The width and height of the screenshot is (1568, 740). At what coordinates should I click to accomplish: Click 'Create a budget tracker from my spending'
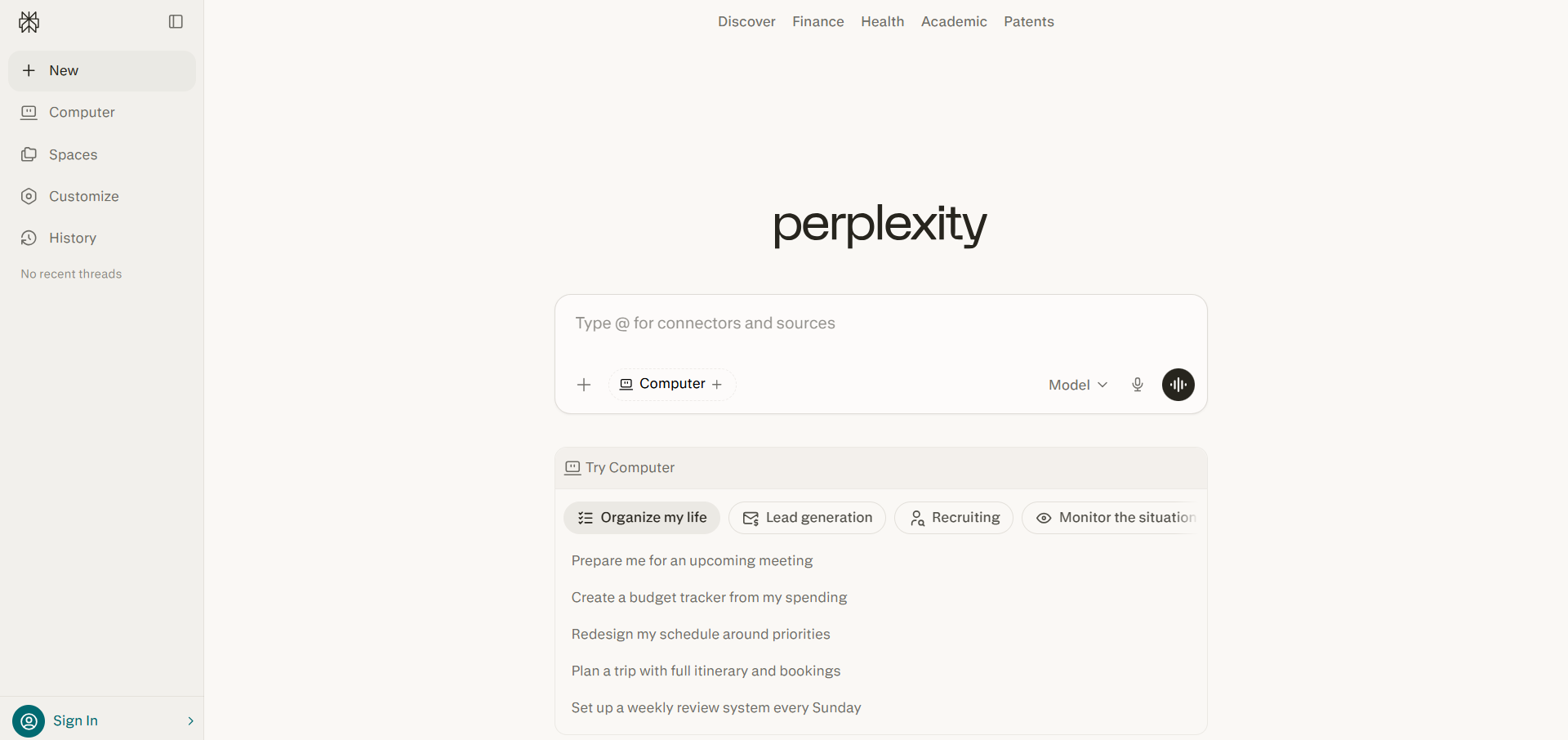click(709, 598)
